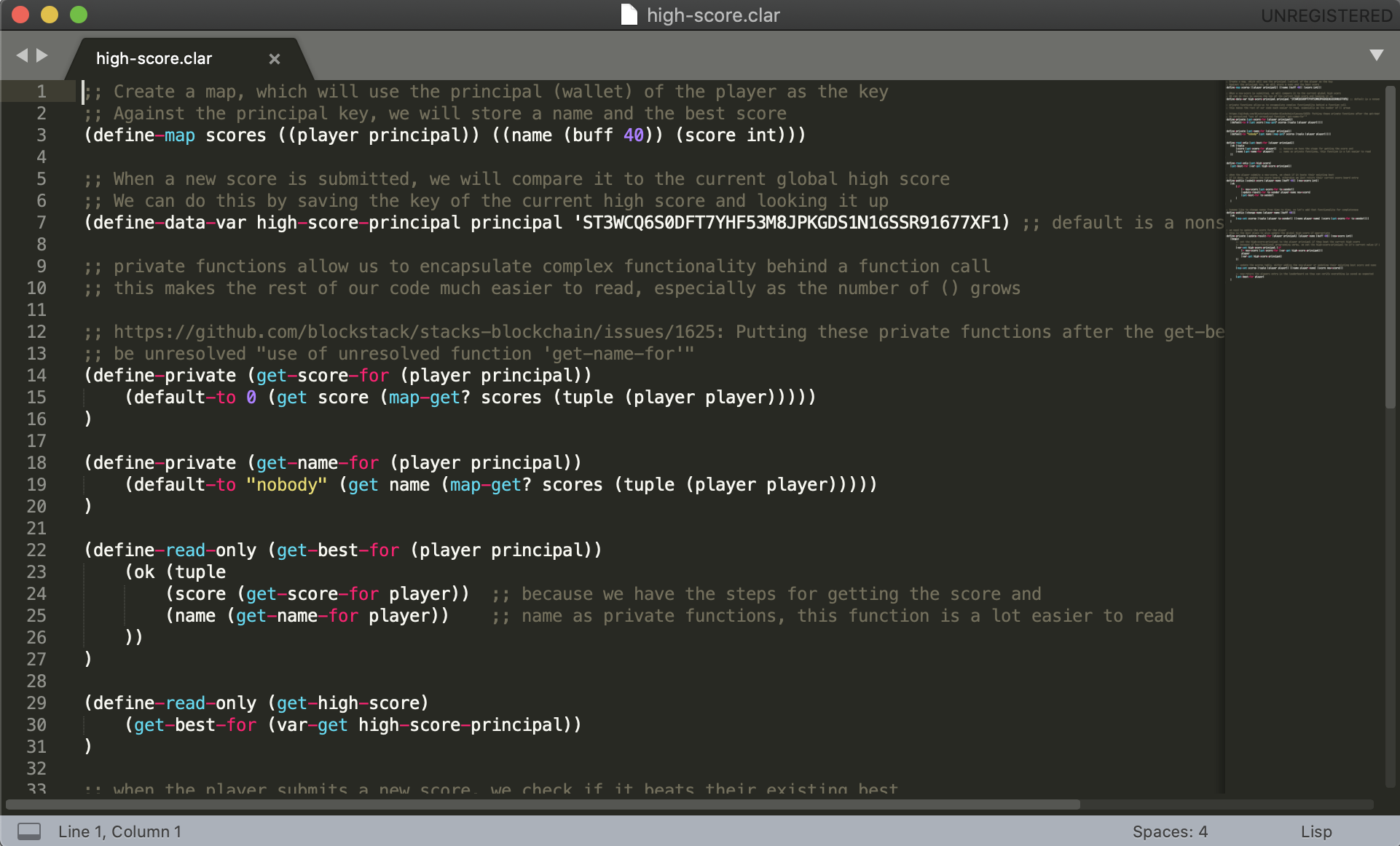Click the "nobody" string literal
Viewport: 1400px width, 846px height.
287,485
